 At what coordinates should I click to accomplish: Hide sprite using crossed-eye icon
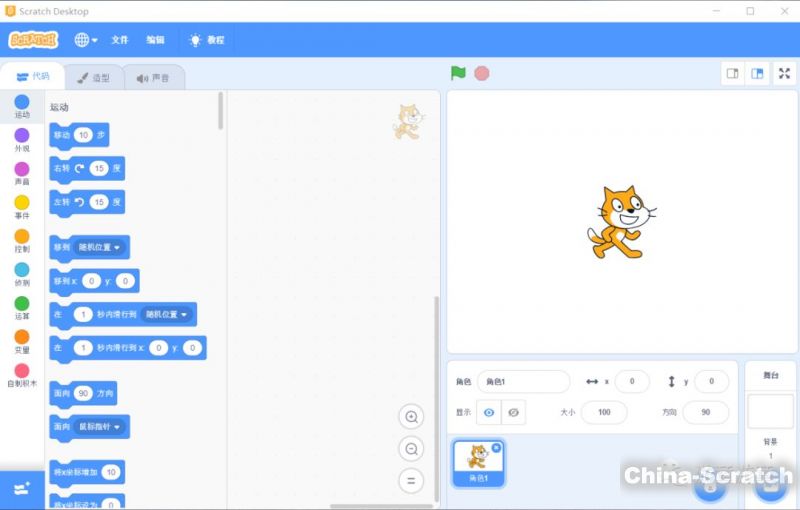(x=513, y=412)
